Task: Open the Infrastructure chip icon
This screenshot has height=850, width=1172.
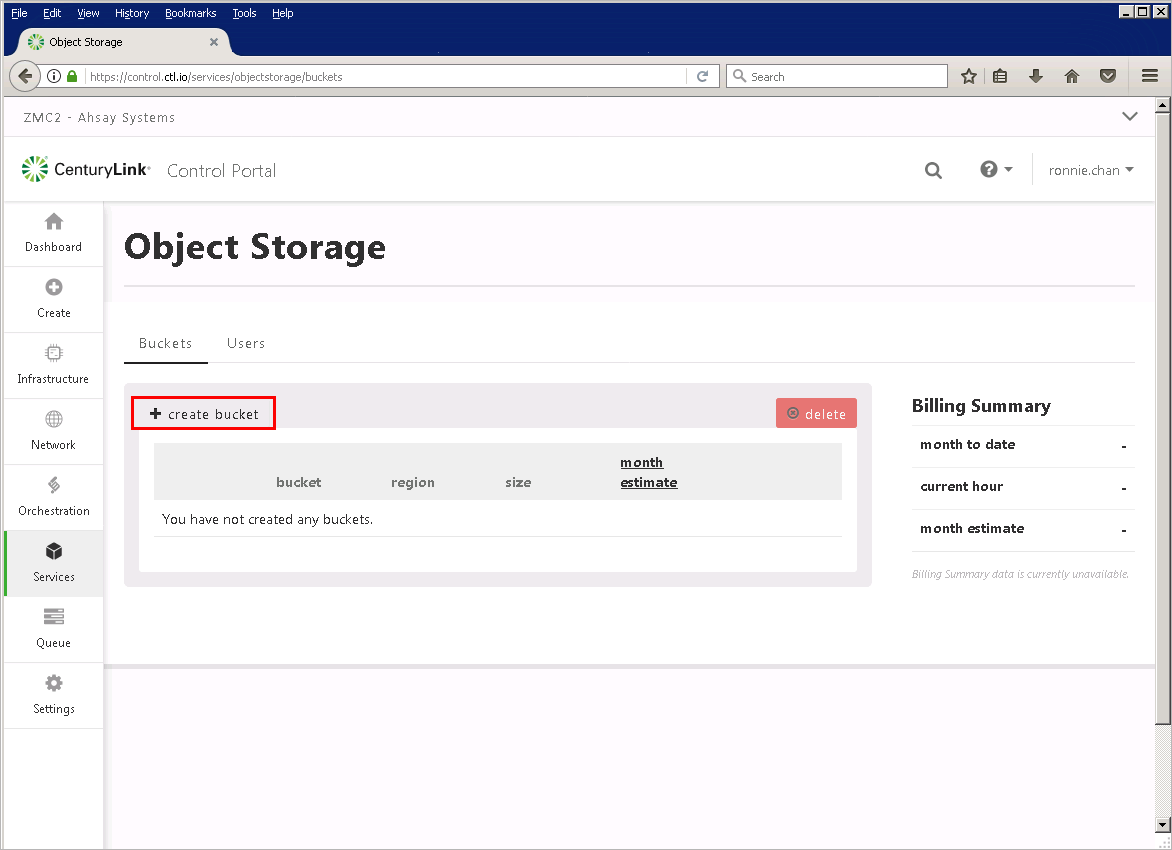Action: (54, 353)
